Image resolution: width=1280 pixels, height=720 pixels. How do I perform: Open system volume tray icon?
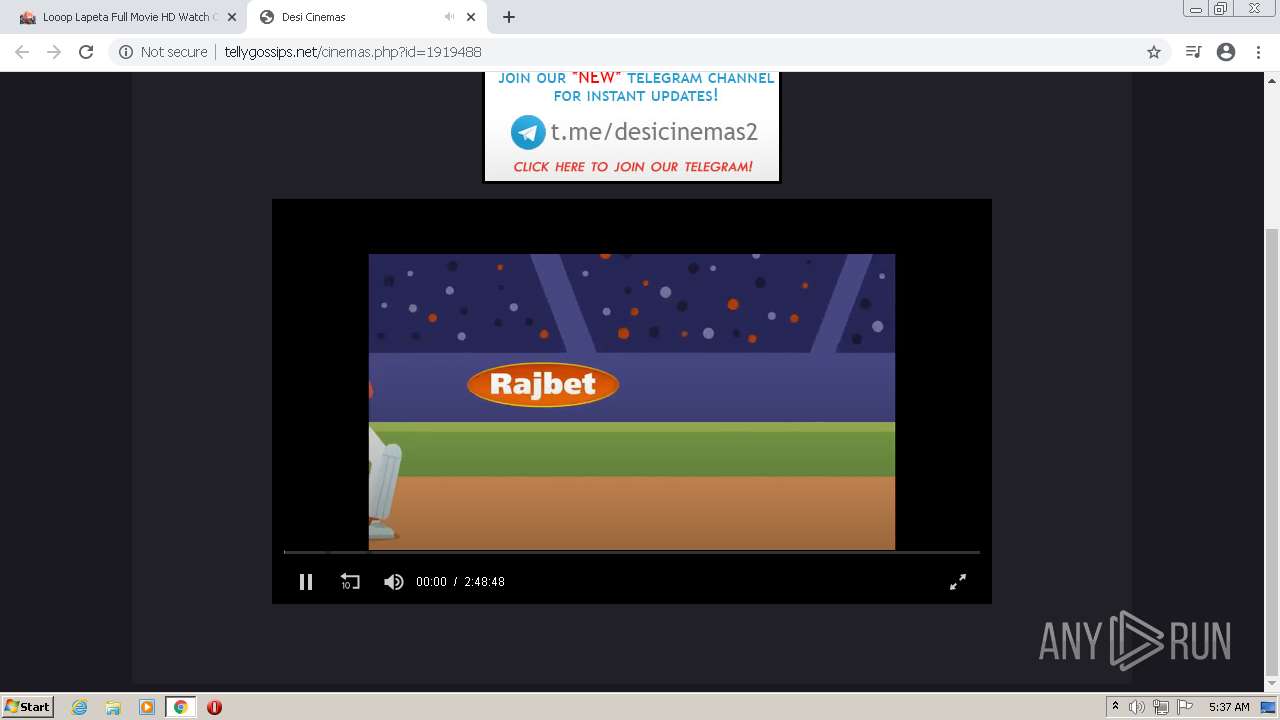(x=1137, y=707)
